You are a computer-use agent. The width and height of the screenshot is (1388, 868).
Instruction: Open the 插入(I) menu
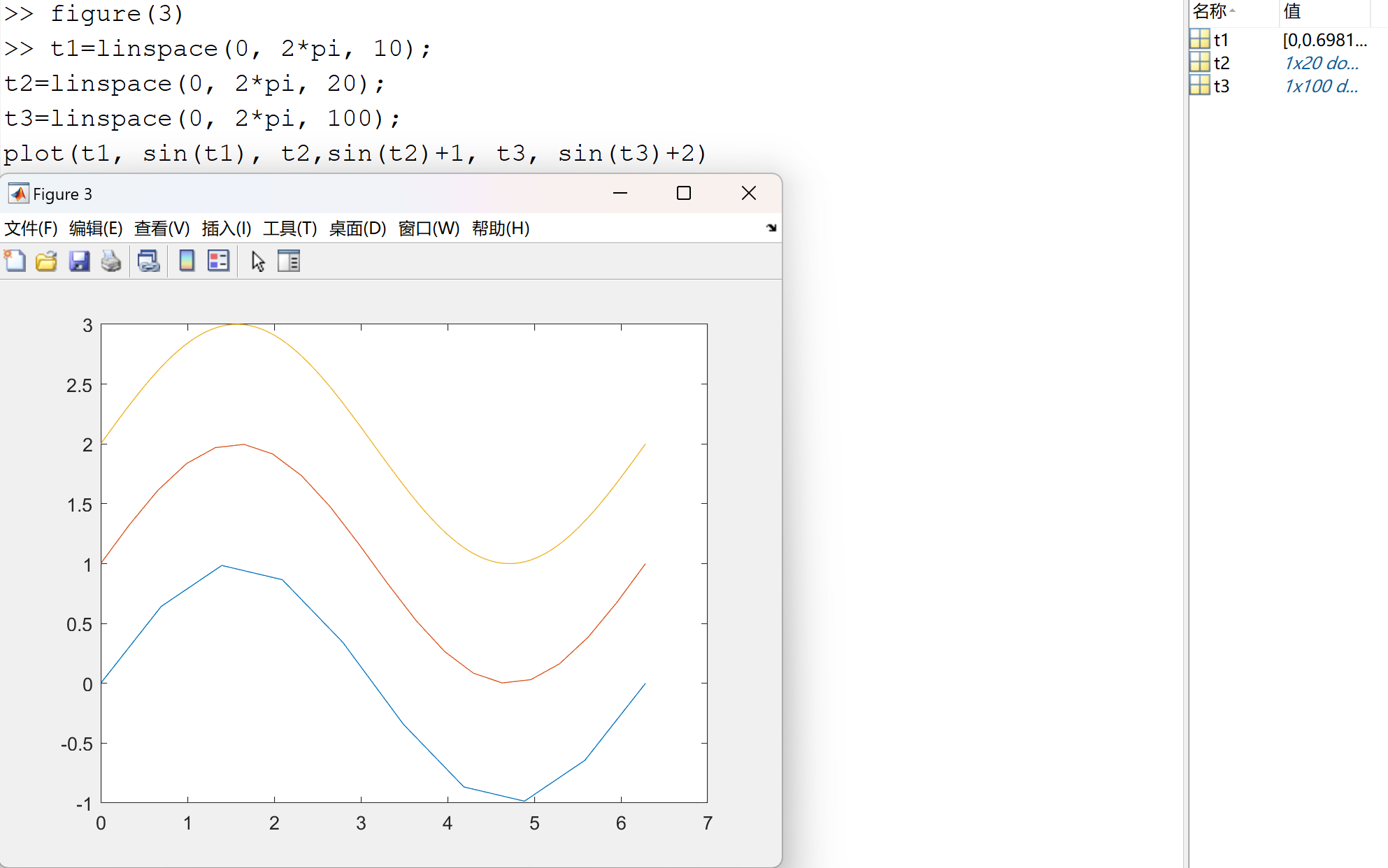point(227,229)
